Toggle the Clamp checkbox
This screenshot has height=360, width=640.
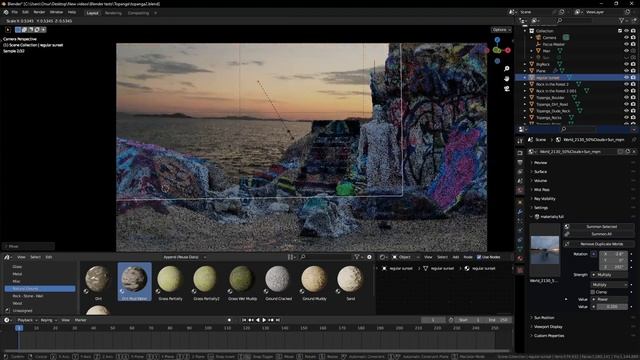(593, 292)
